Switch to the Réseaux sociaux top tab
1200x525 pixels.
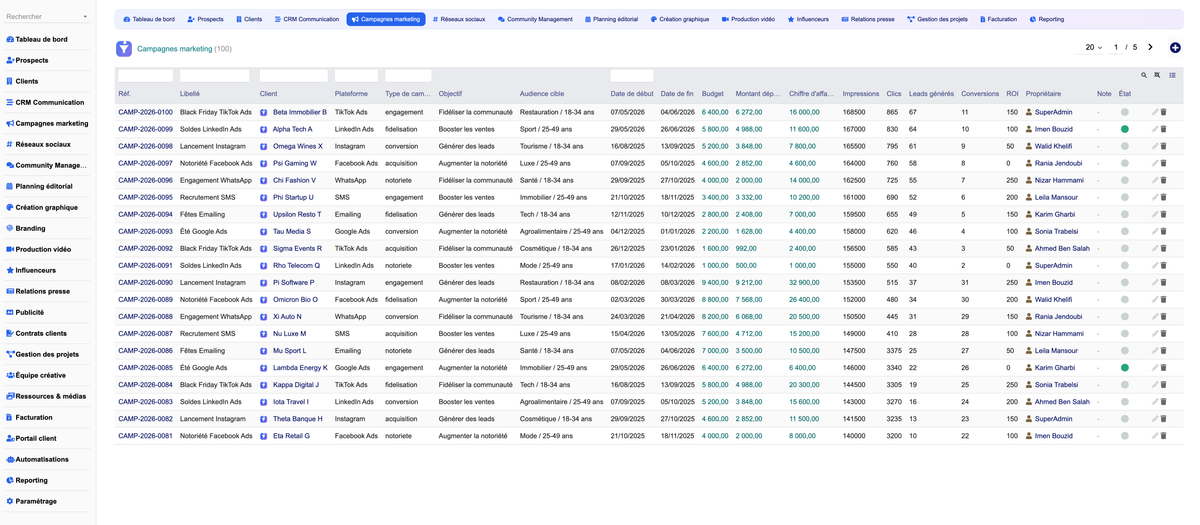click(459, 19)
